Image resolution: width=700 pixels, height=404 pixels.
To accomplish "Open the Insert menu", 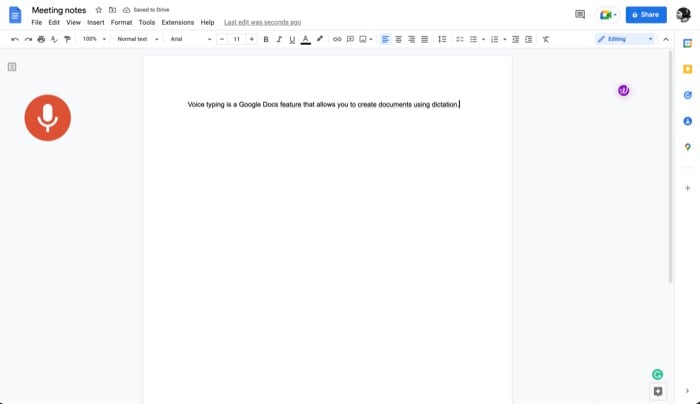I will point(96,22).
